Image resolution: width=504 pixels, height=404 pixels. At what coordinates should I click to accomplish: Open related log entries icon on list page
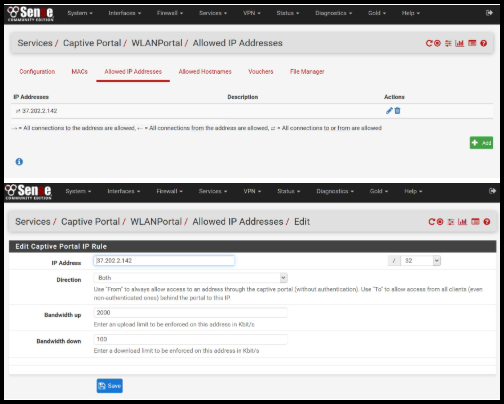tap(472, 43)
